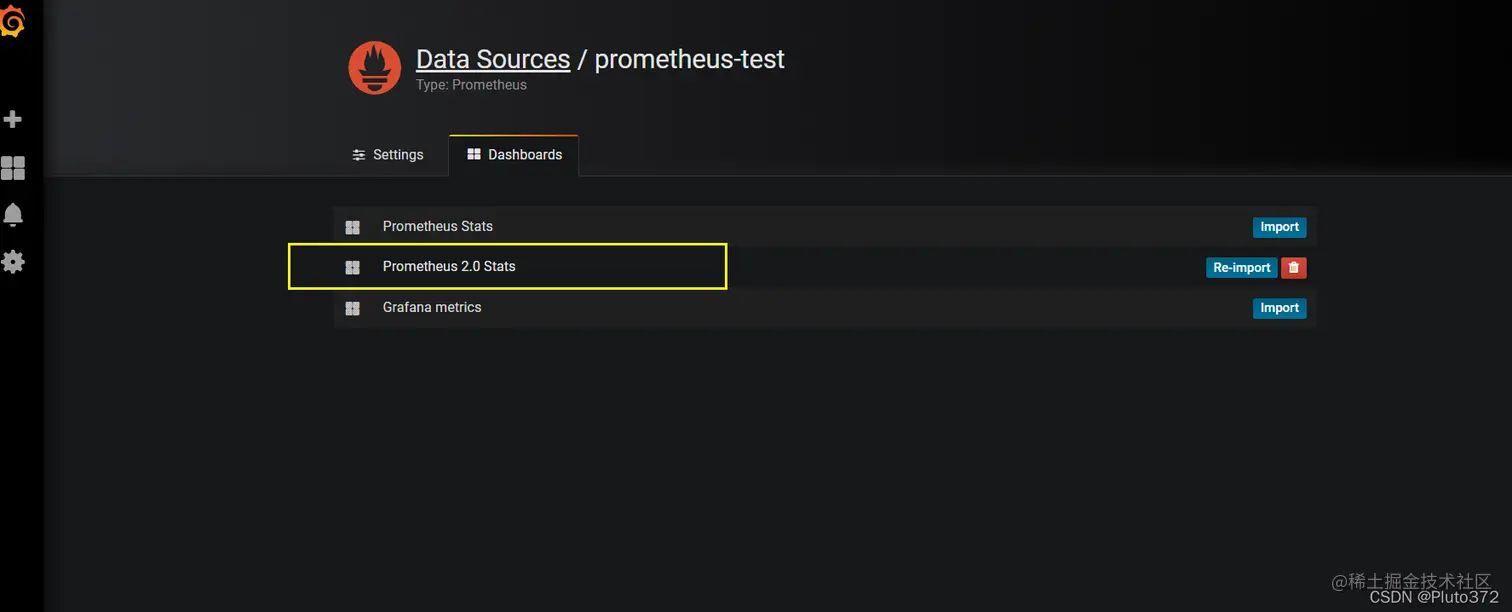Open the Create plus menu icon
Screen dimensions: 1512x612
(13, 120)
